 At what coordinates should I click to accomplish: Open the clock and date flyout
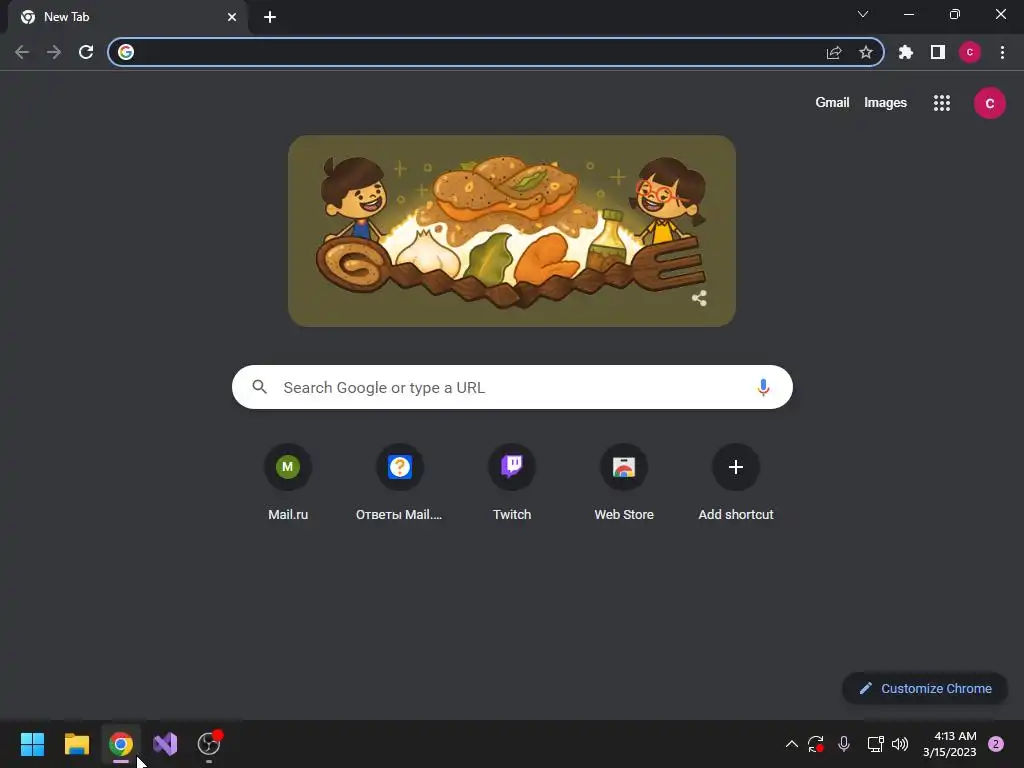(950, 744)
